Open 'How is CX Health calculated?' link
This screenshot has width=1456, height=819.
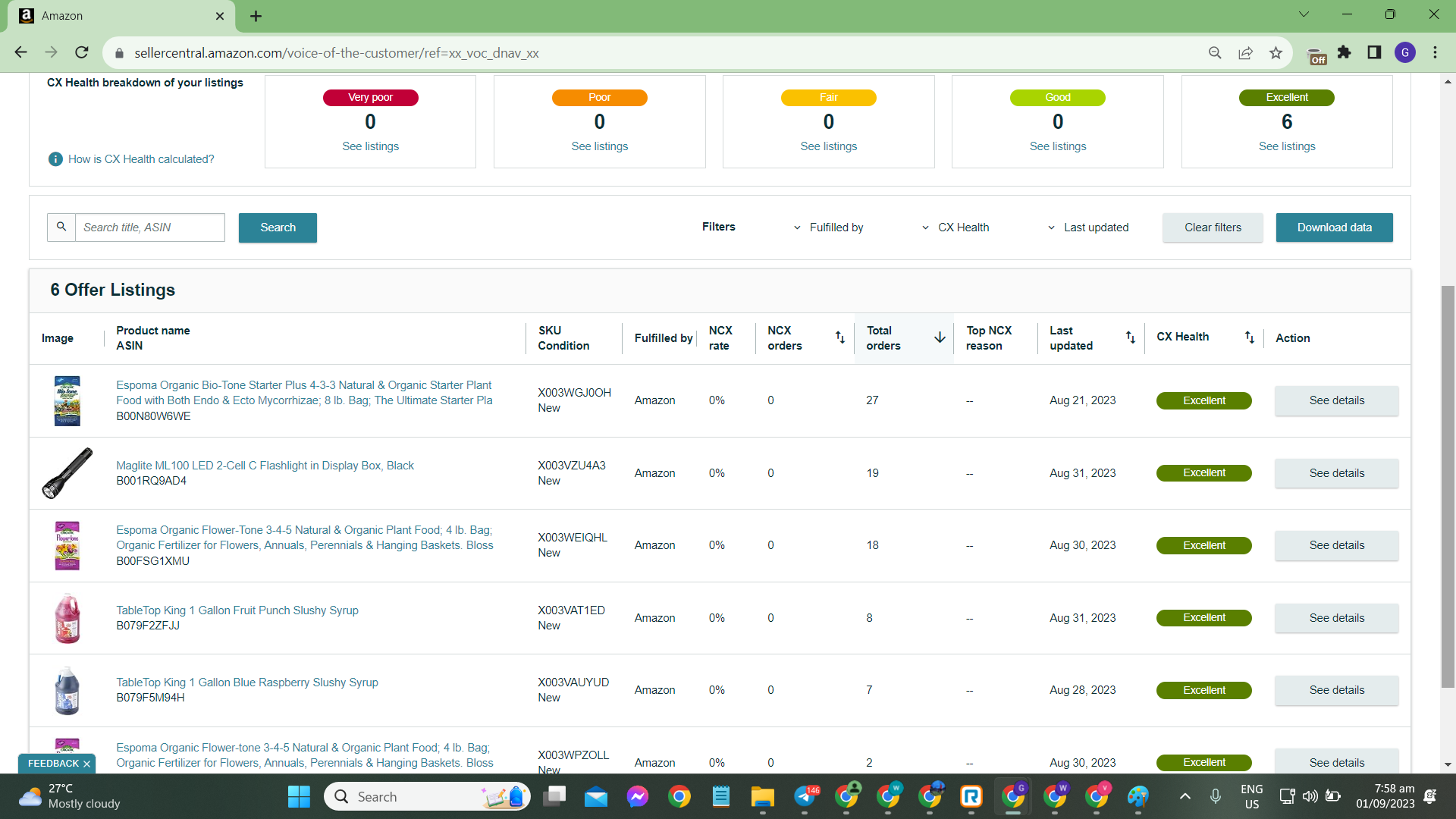141,159
